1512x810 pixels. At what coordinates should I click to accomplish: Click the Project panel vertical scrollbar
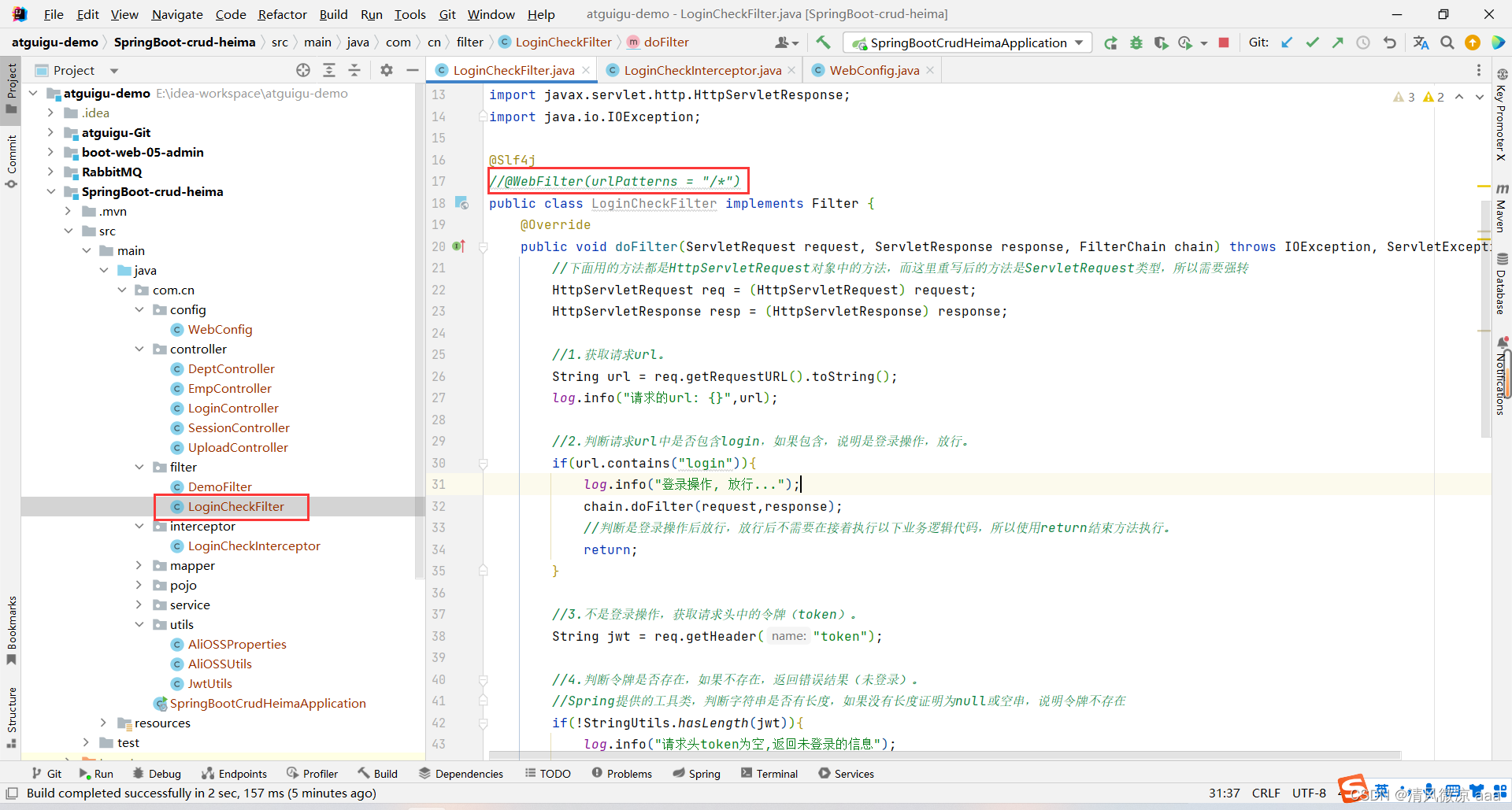[420, 331]
